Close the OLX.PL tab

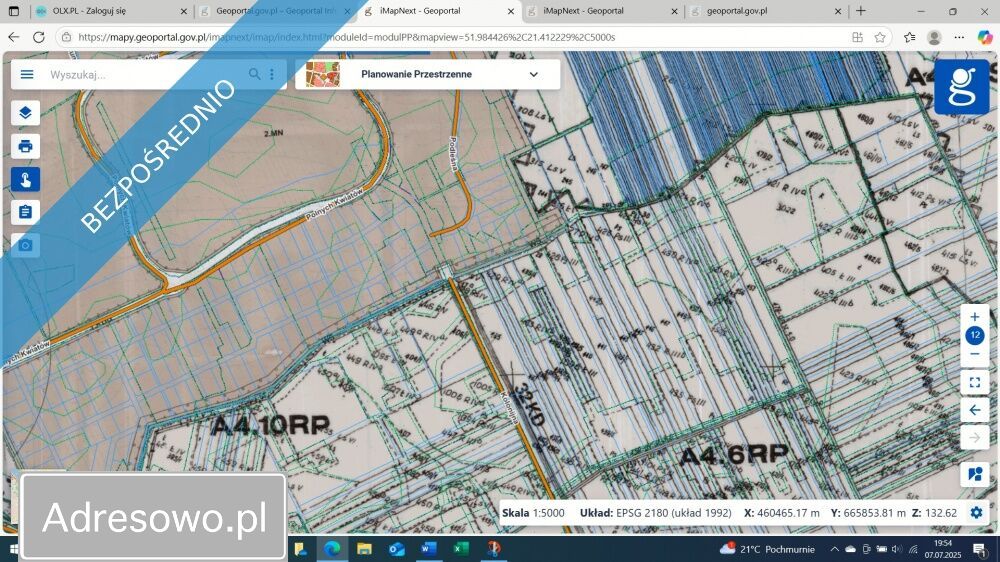(x=184, y=11)
